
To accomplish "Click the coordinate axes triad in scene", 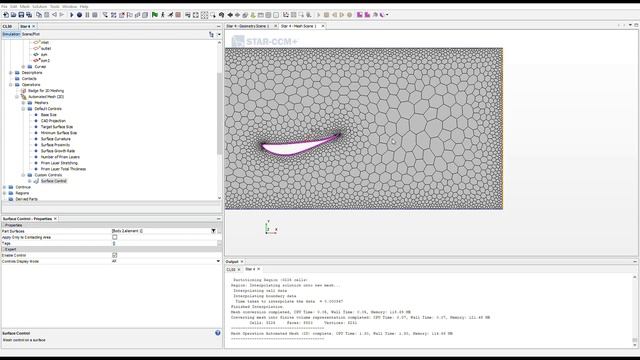I will tap(270, 228).
